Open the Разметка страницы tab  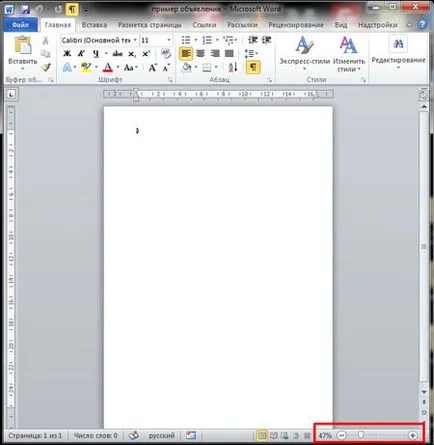click(150, 25)
